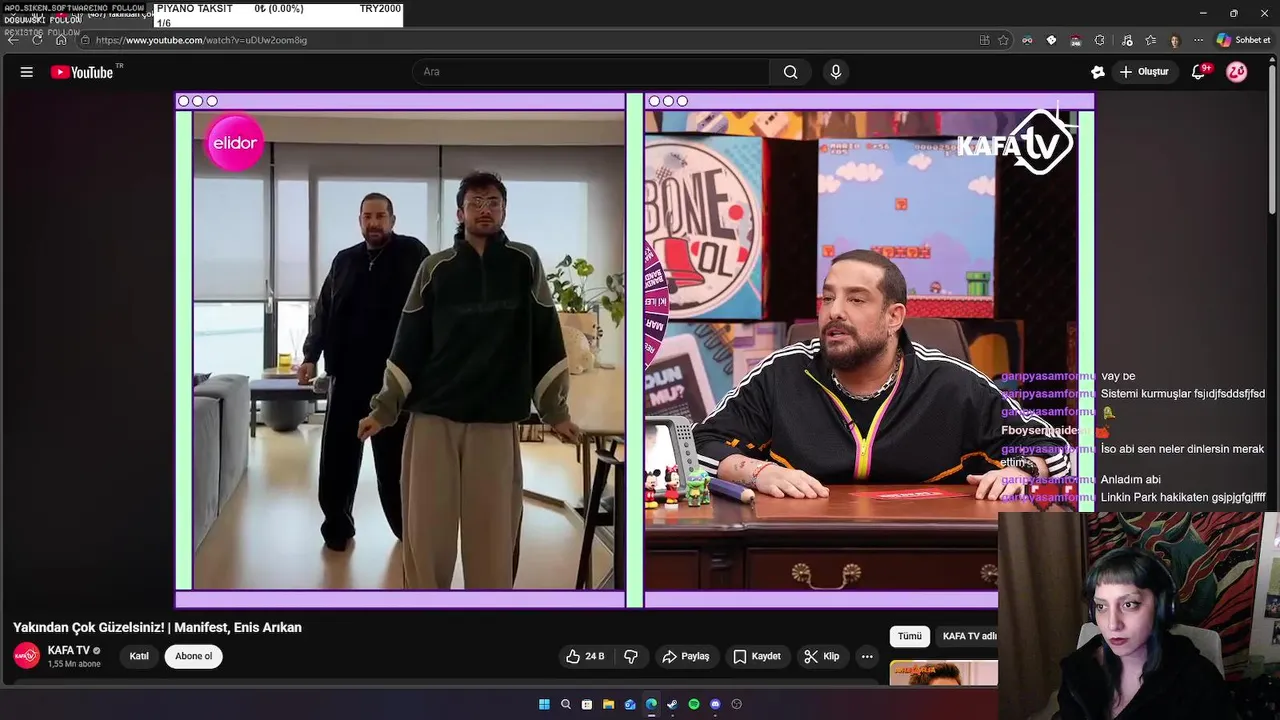1280x720 pixels.
Task: Click the Katıl join button
Action: pos(140,657)
